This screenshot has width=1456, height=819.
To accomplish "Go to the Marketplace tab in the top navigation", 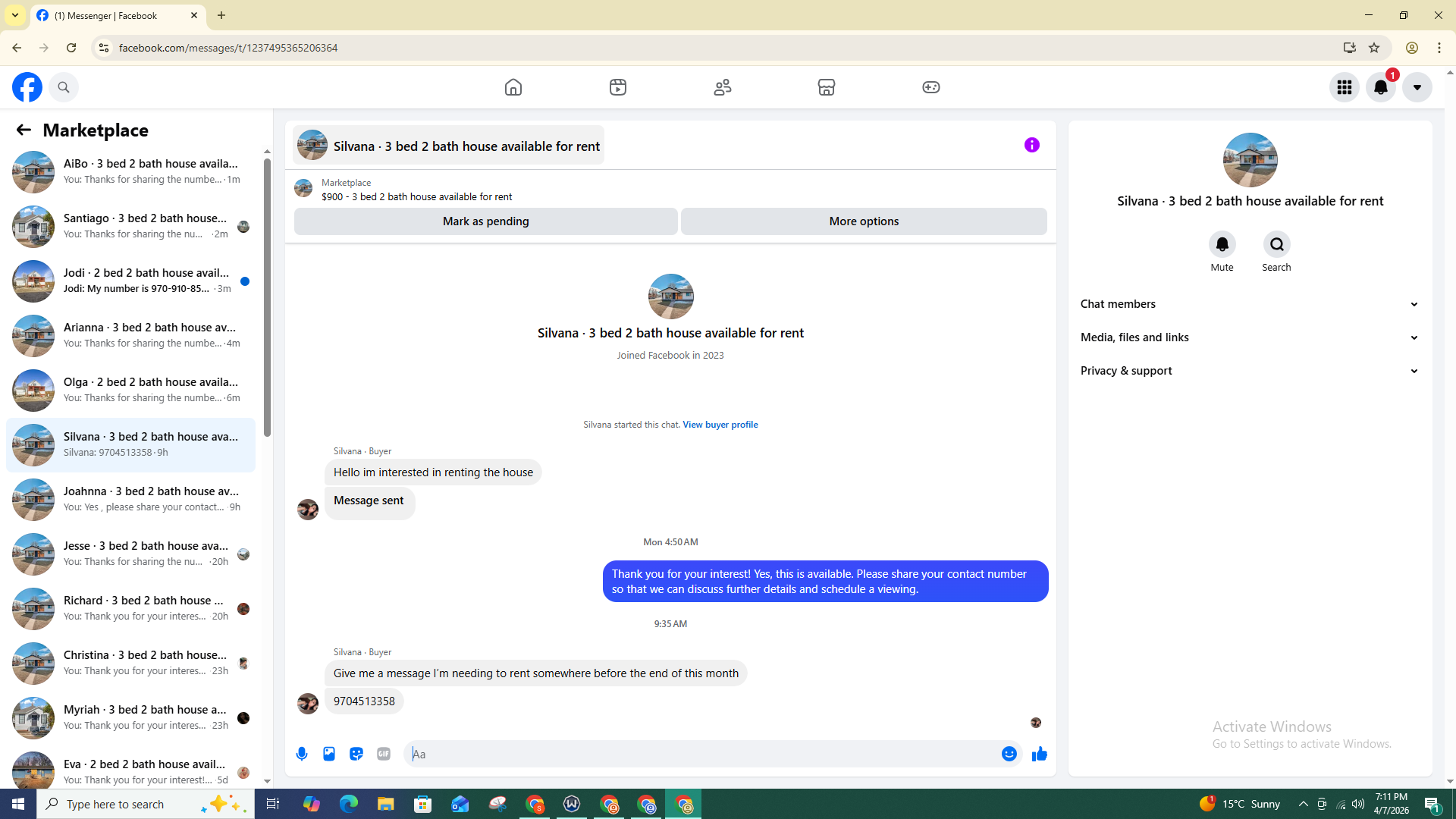I will (826, 87).
